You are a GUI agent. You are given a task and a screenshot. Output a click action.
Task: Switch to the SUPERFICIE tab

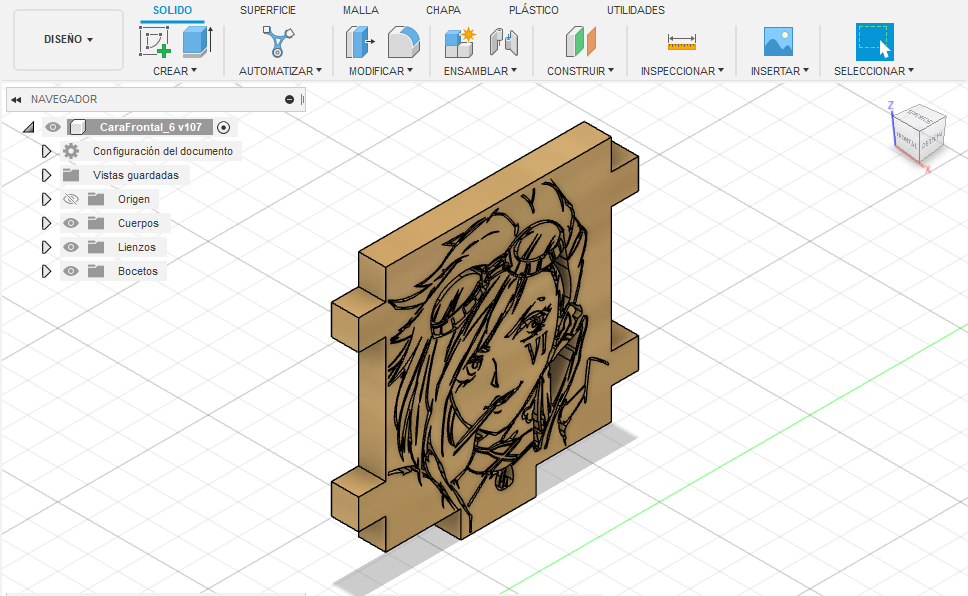(x=268, y=10)
